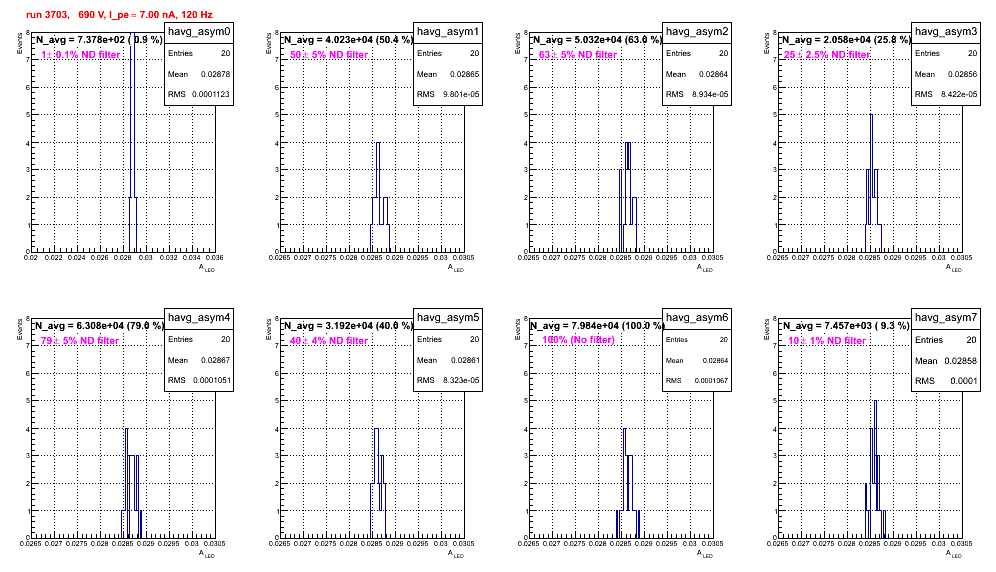Click the N_avg = 4.023e+04 label
This screenshot has height=572, width=996.
[347, 39]
